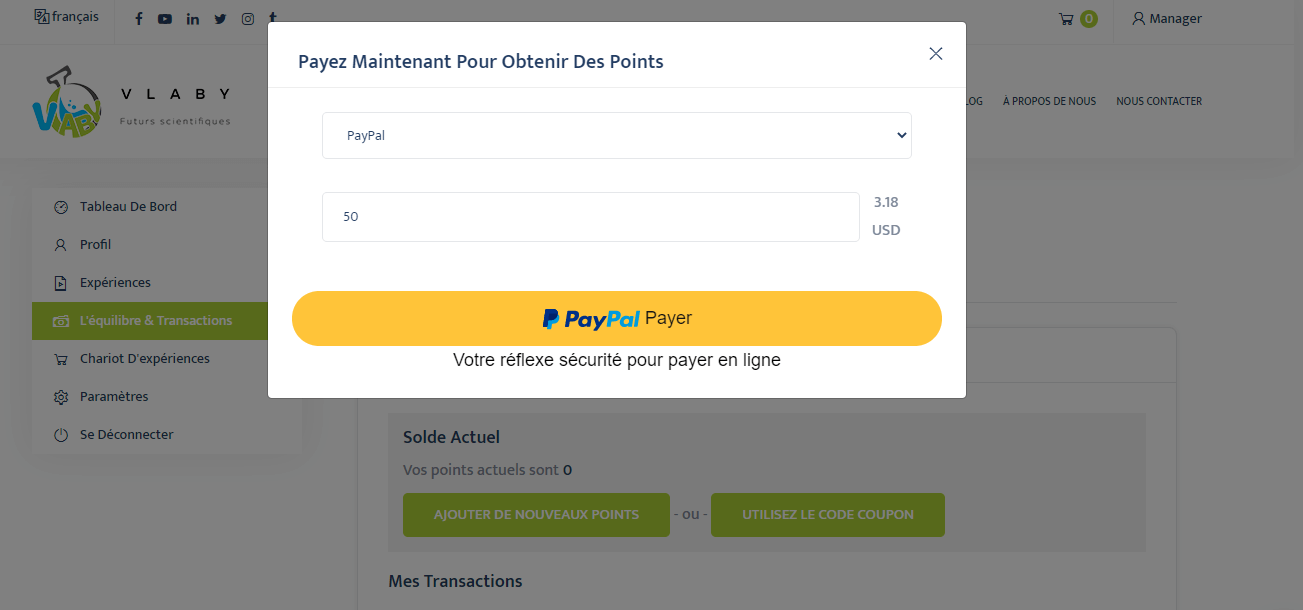
Task: Click the Instagram social icon
Action: point(247,18)
